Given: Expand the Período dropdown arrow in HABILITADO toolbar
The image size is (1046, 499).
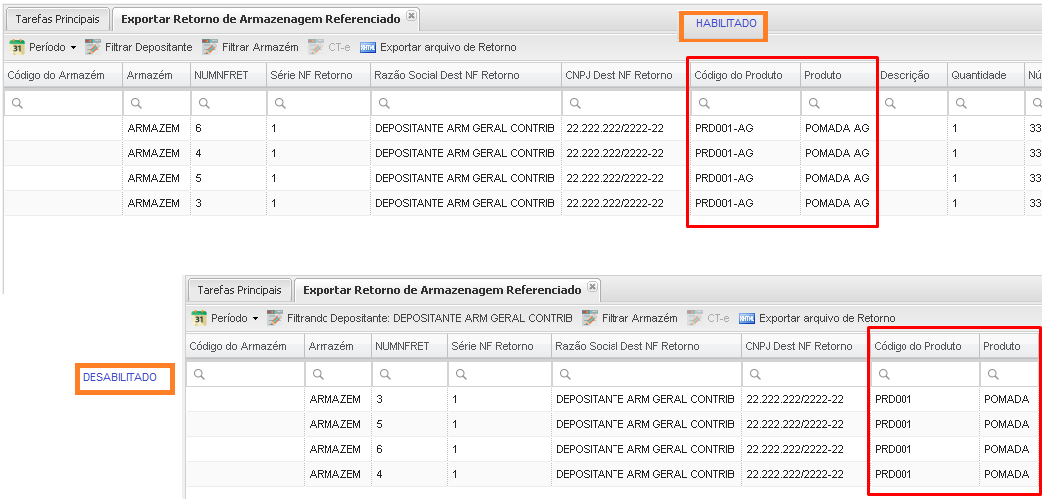Looking at the screenshot, I should click(x=73, y=48).
